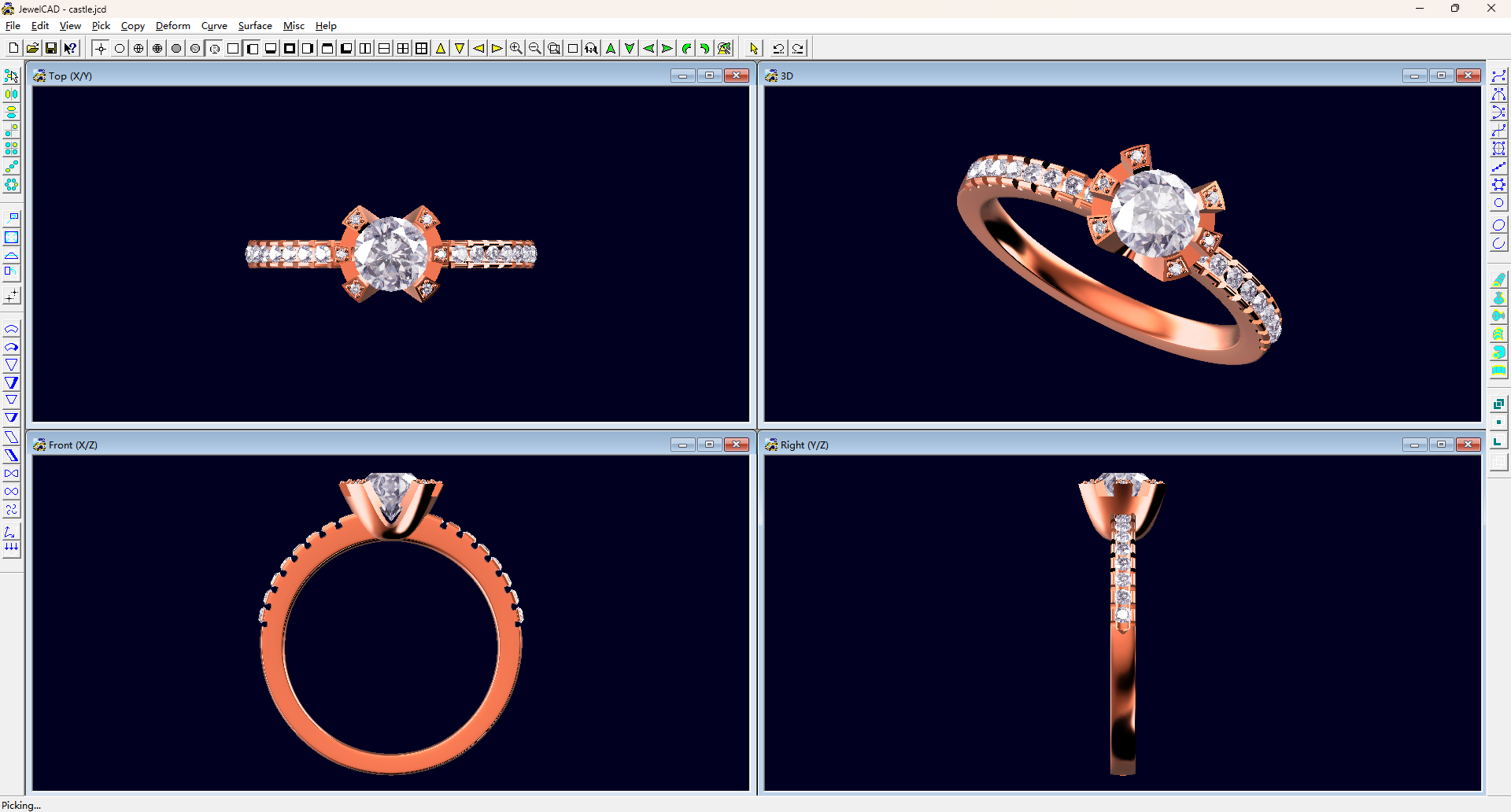This screenshot has width=1511, height=812.
Task: Click the context help arrow-question icon
Action: tap(70, 48)
